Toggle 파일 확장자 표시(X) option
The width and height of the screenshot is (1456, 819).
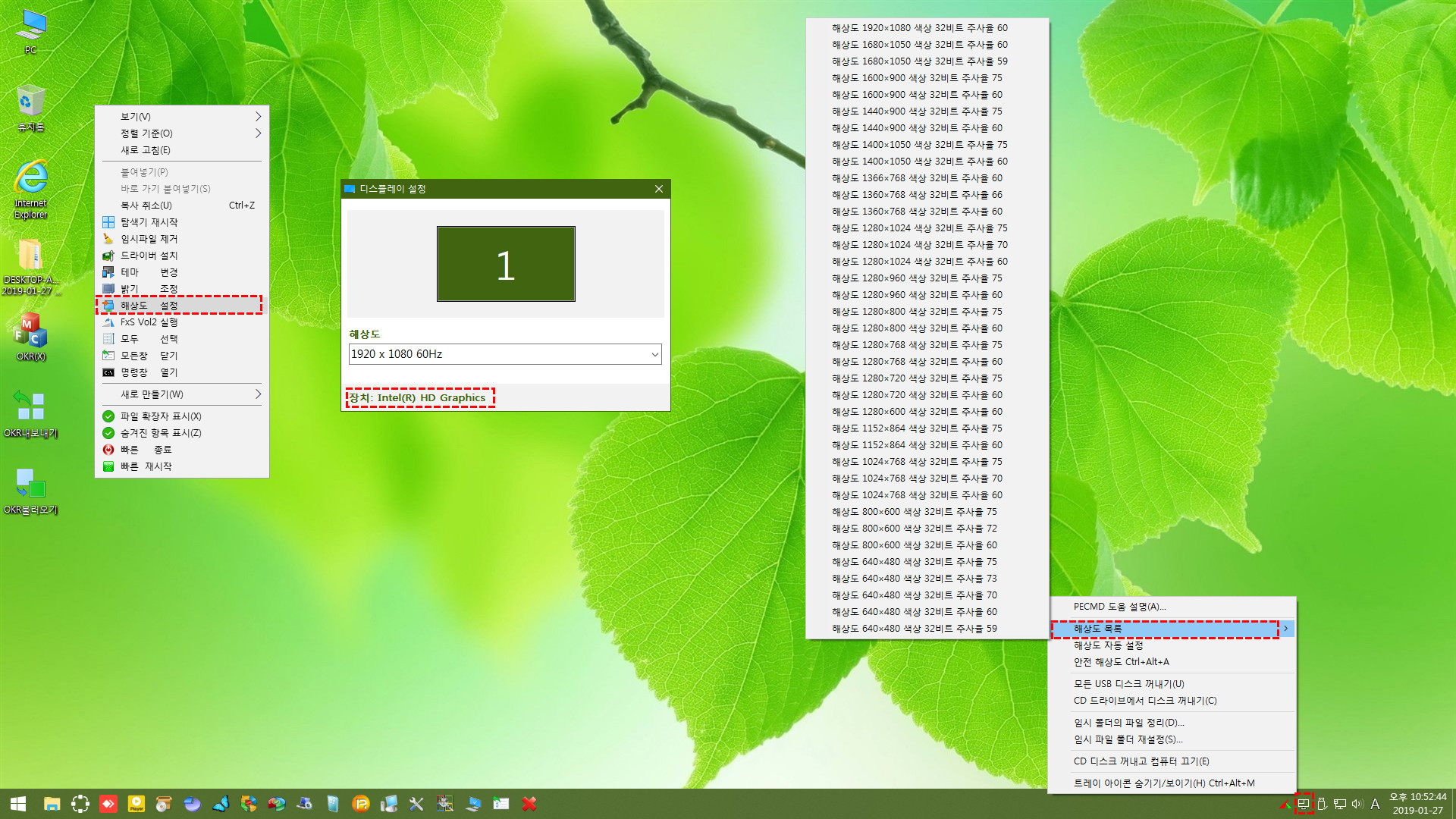pyautogui.click(x=182, y=416)
